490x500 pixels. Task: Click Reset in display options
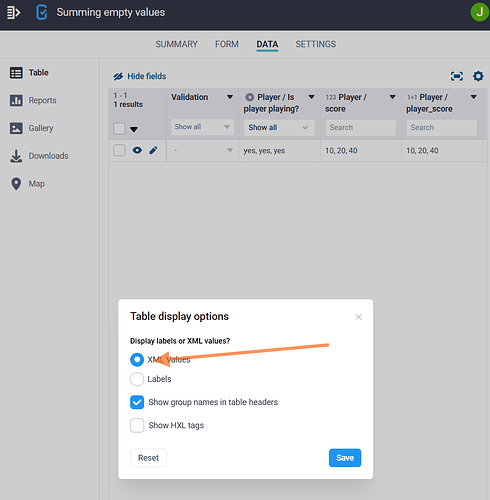[148, 458]
